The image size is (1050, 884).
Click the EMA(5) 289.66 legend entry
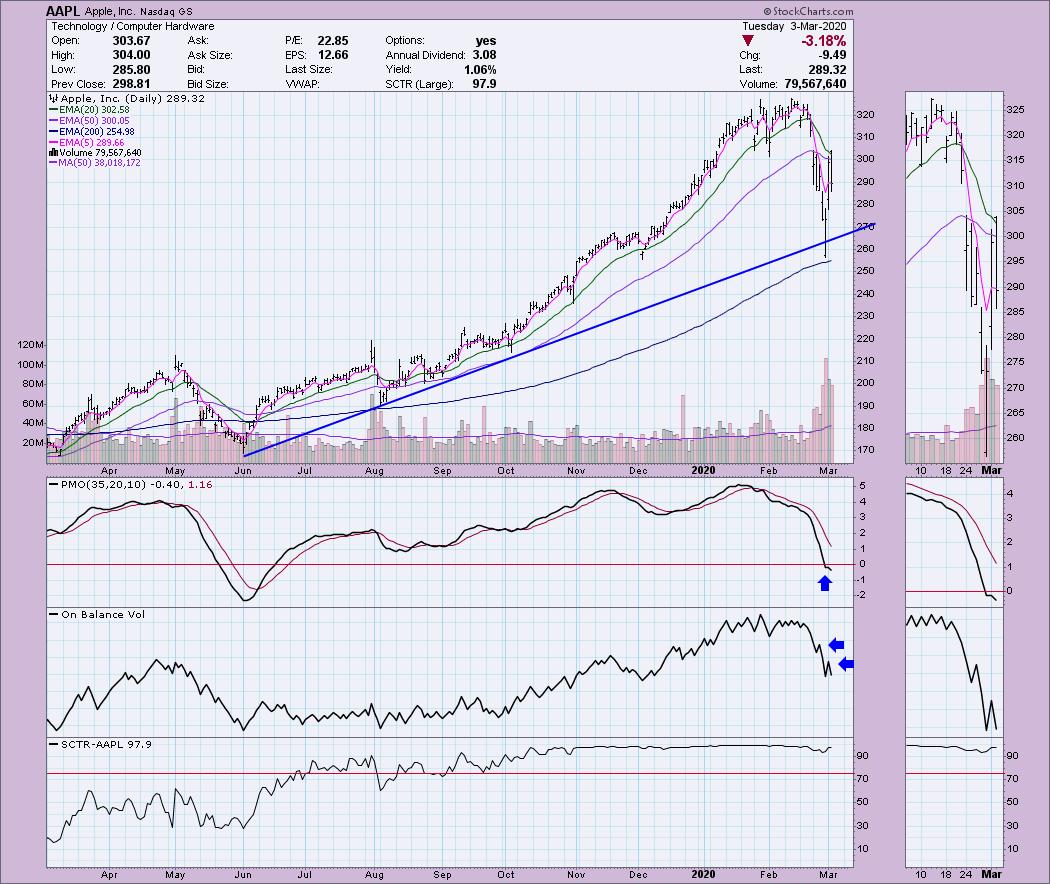click(x=86, y=143)
